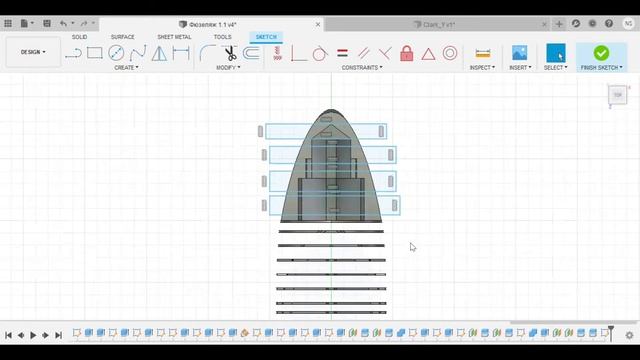This screenshot has width=640, height=360.
Task: Click the Select tool icon
Action: 556,53
